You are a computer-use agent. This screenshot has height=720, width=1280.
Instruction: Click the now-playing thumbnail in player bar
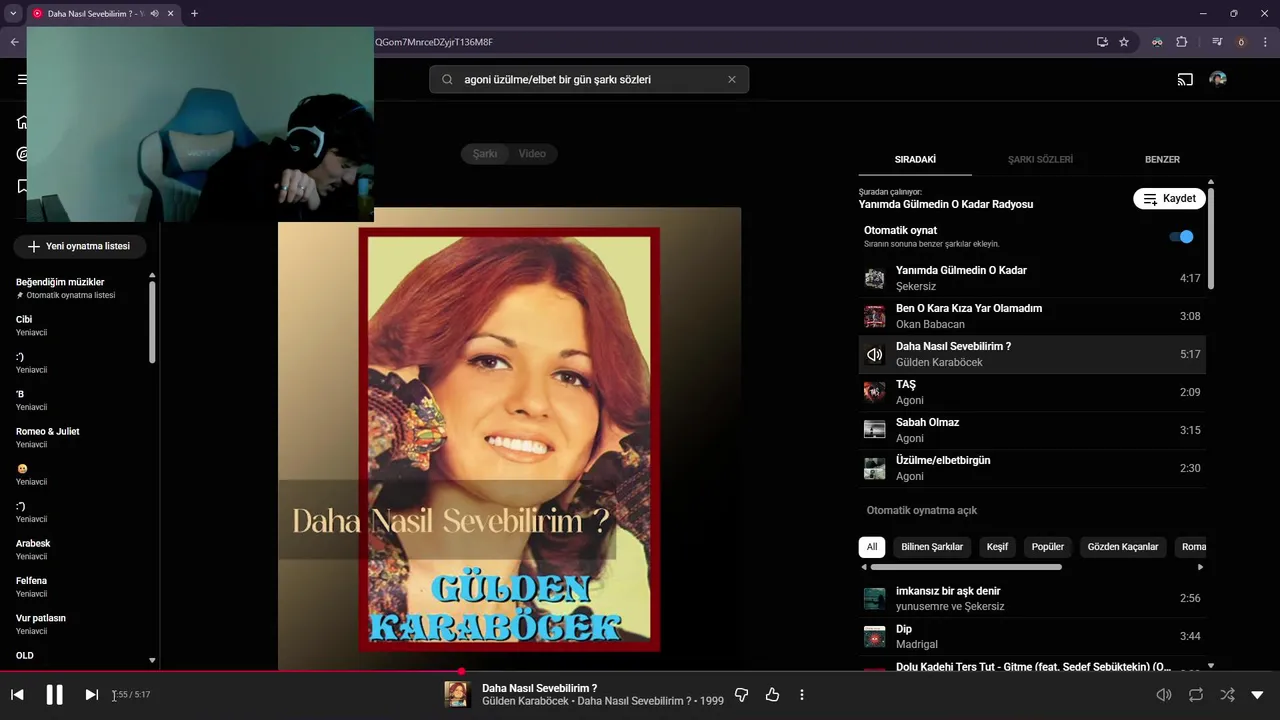[457, 694]
